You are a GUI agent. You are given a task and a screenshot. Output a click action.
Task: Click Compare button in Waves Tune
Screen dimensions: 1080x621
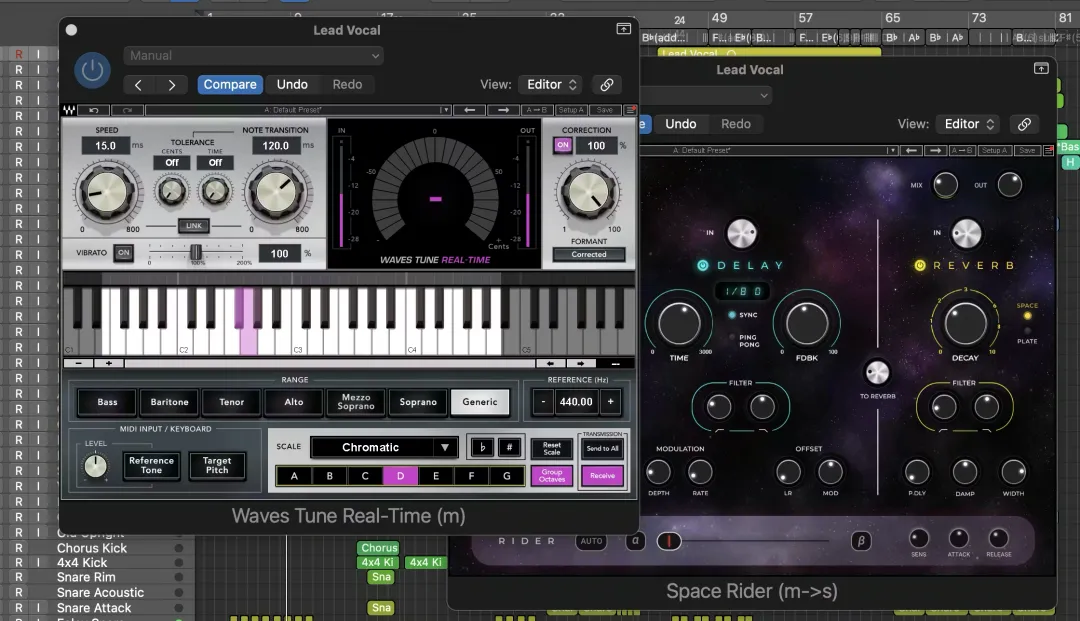pos(230,85)
